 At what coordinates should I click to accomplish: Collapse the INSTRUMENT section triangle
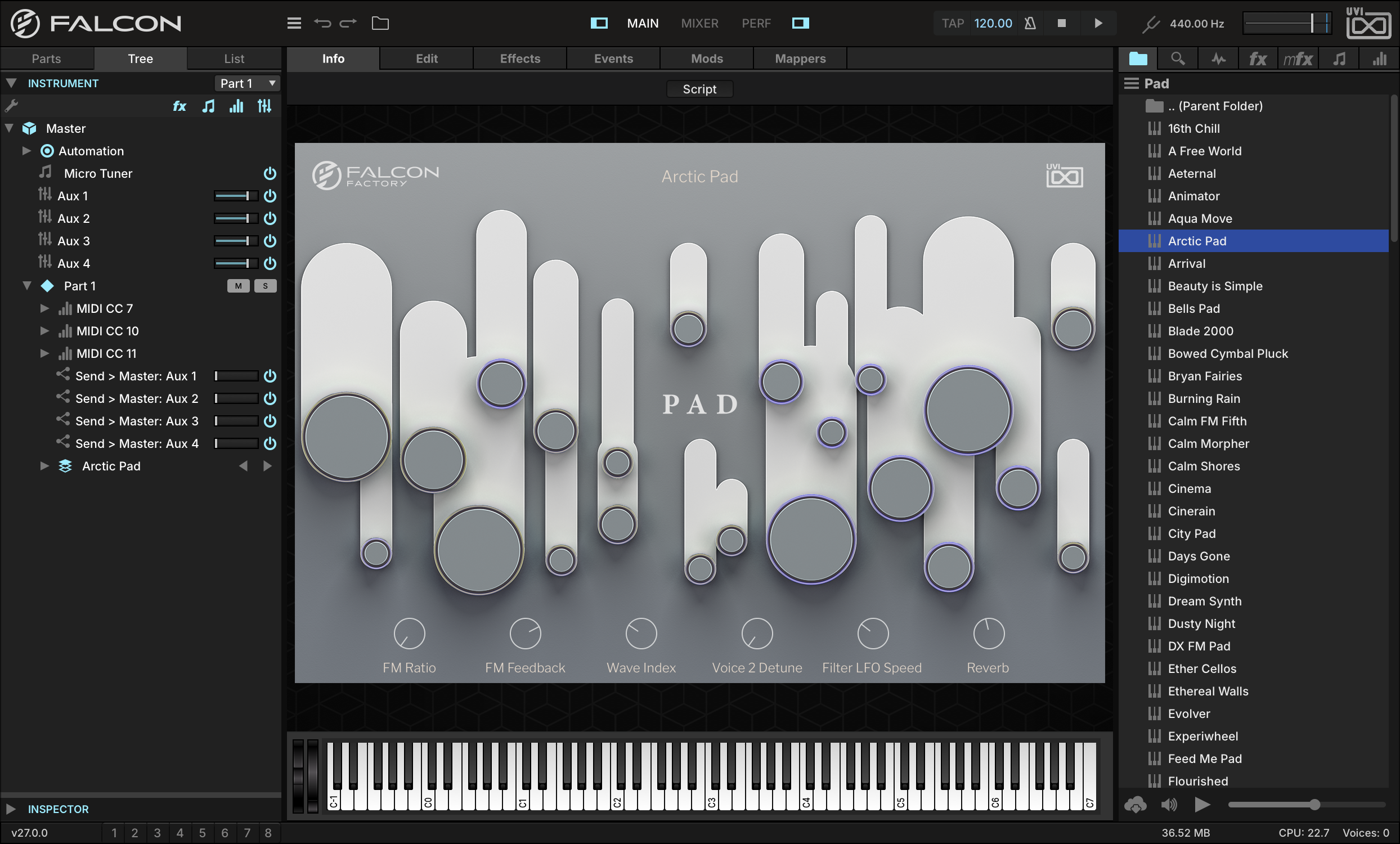pyautogui.click(x=11, y=83)
